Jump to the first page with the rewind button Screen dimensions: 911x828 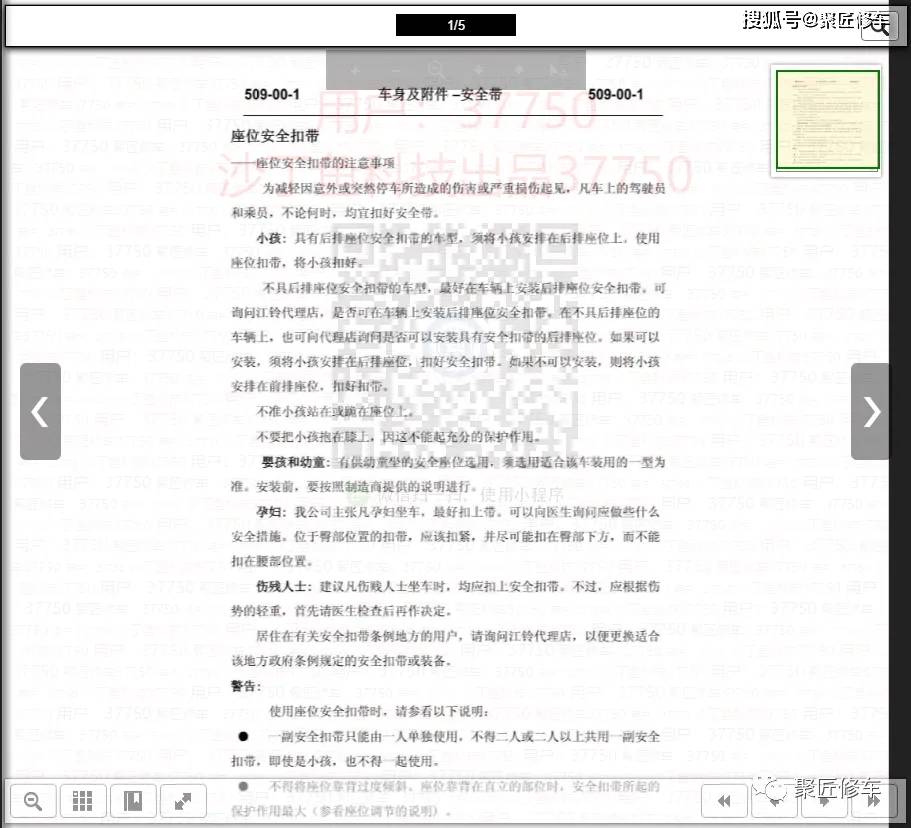pos(724,801)
